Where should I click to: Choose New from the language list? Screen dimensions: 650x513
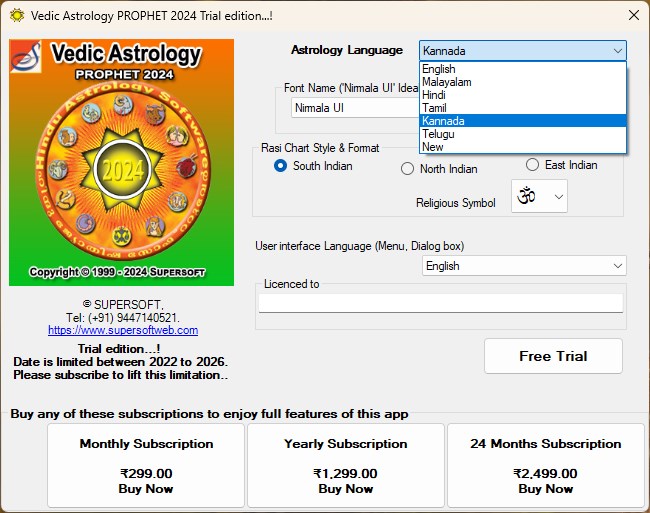pyautogui.click(x=523, y=147)
